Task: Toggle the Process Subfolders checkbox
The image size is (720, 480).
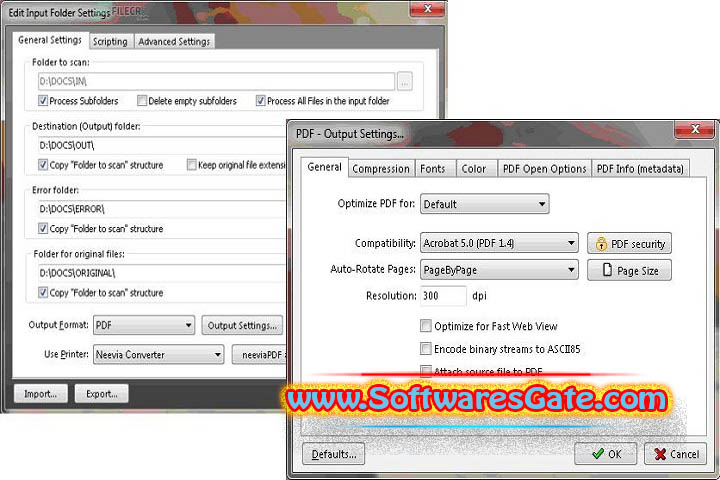Action: point(43,101)
